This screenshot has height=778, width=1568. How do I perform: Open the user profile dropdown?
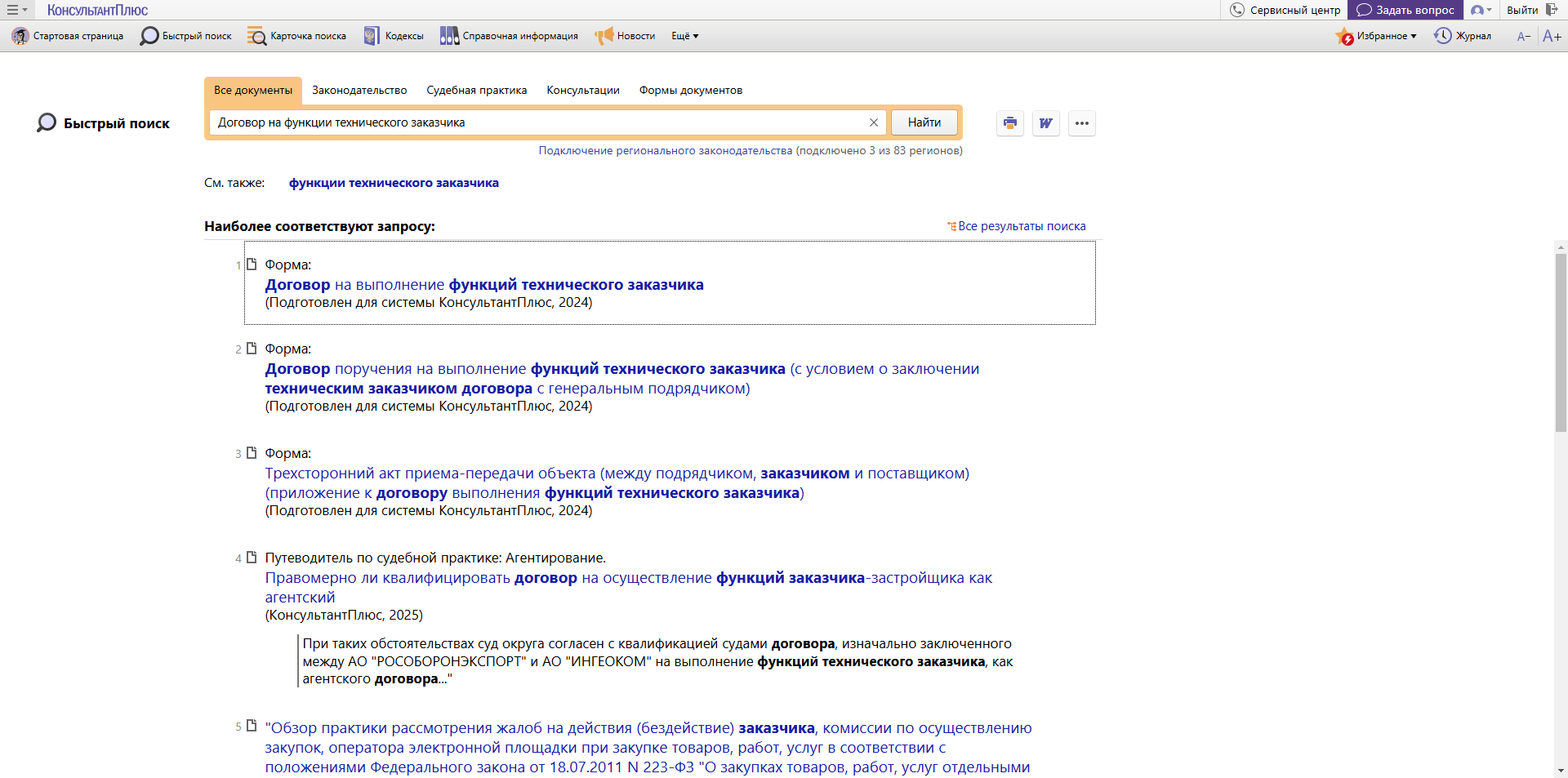1481,10
